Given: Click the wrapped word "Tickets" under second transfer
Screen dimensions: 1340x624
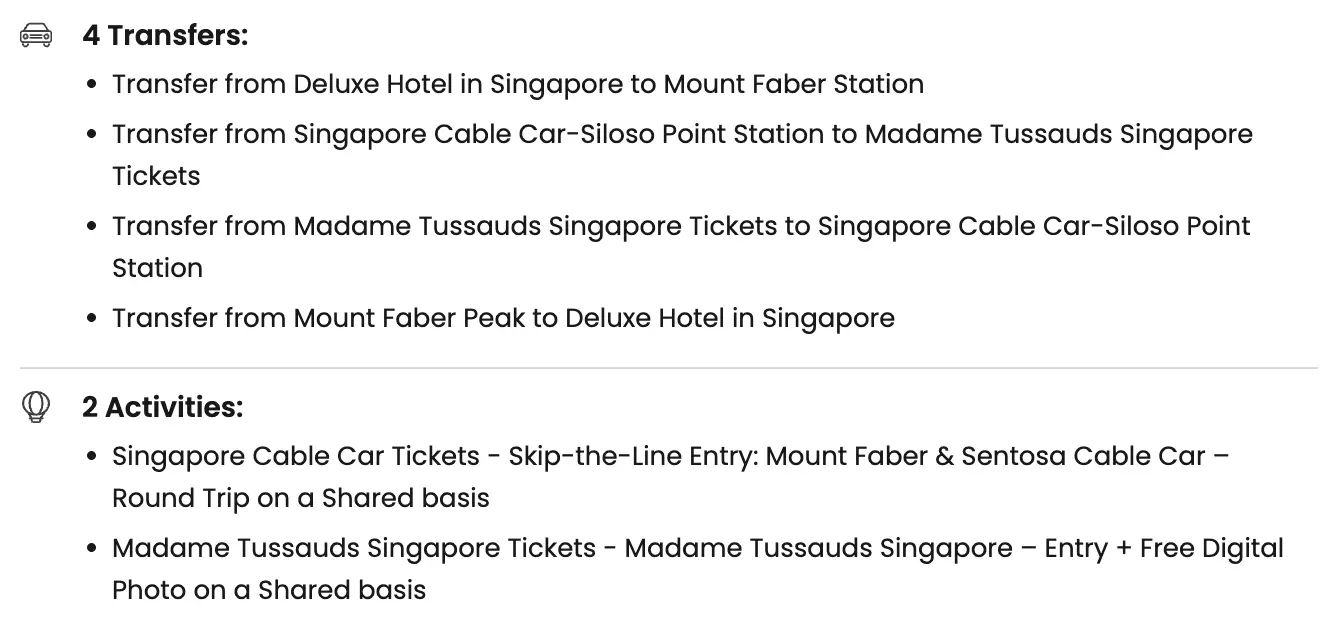Looking at the screenshot, I should pos(156,176).
